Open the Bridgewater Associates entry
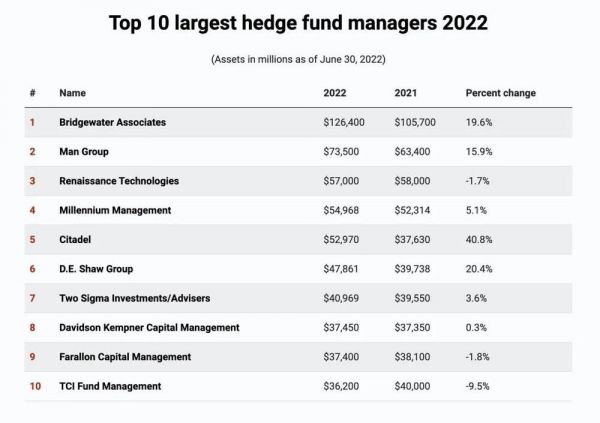600x423 pixels. click(x=112, y=122)
